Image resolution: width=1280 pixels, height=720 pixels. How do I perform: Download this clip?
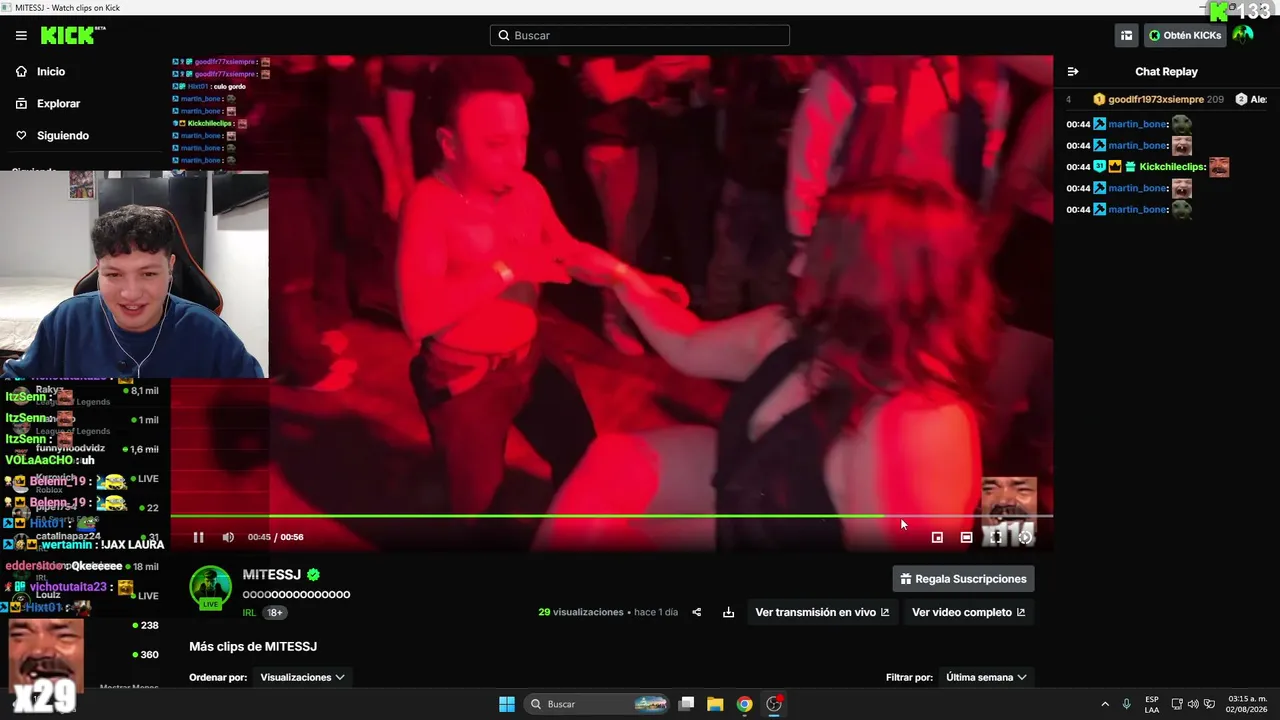(x=729, y=612)
